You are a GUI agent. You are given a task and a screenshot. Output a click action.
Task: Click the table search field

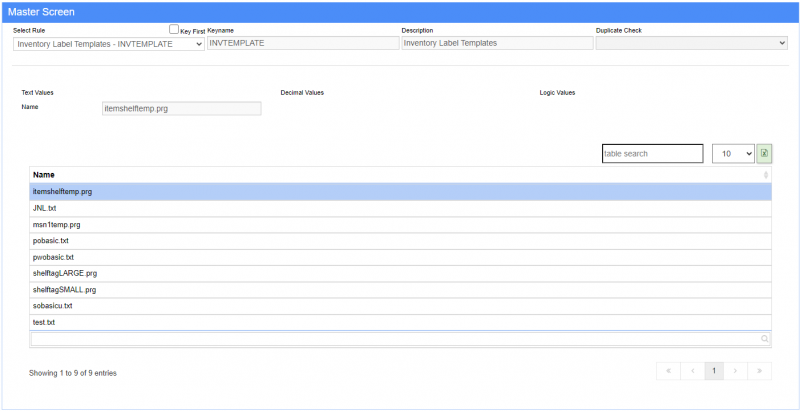[652, 154]
